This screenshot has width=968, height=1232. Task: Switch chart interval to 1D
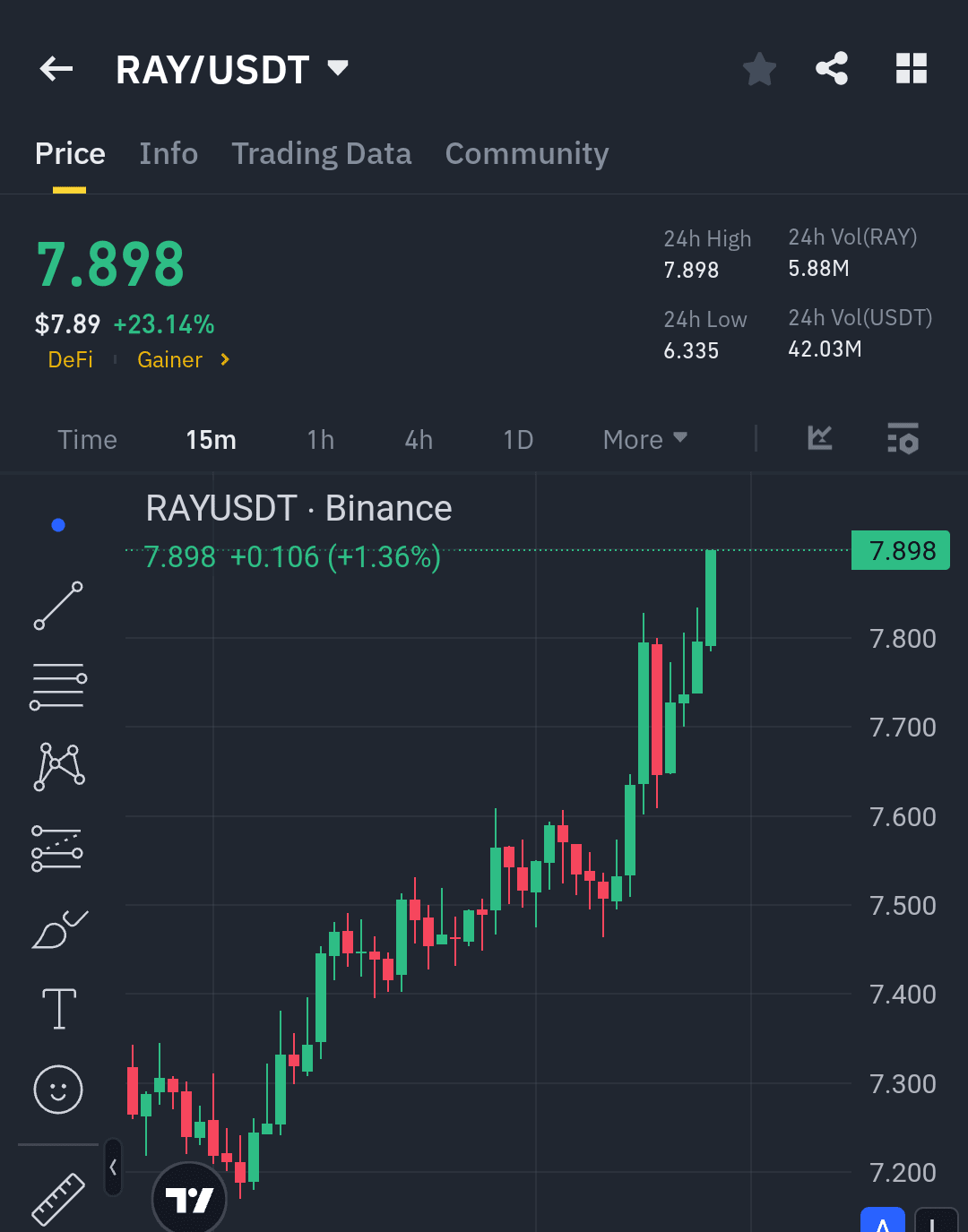tap(518, 440)
